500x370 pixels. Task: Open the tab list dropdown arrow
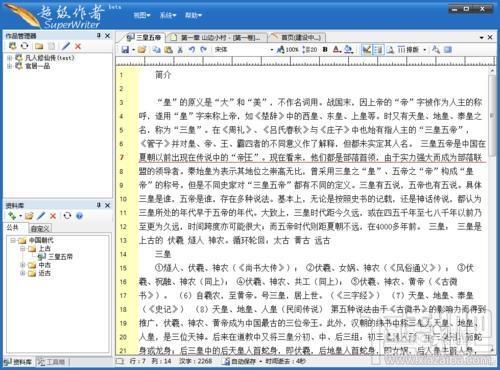pos(481,38)
